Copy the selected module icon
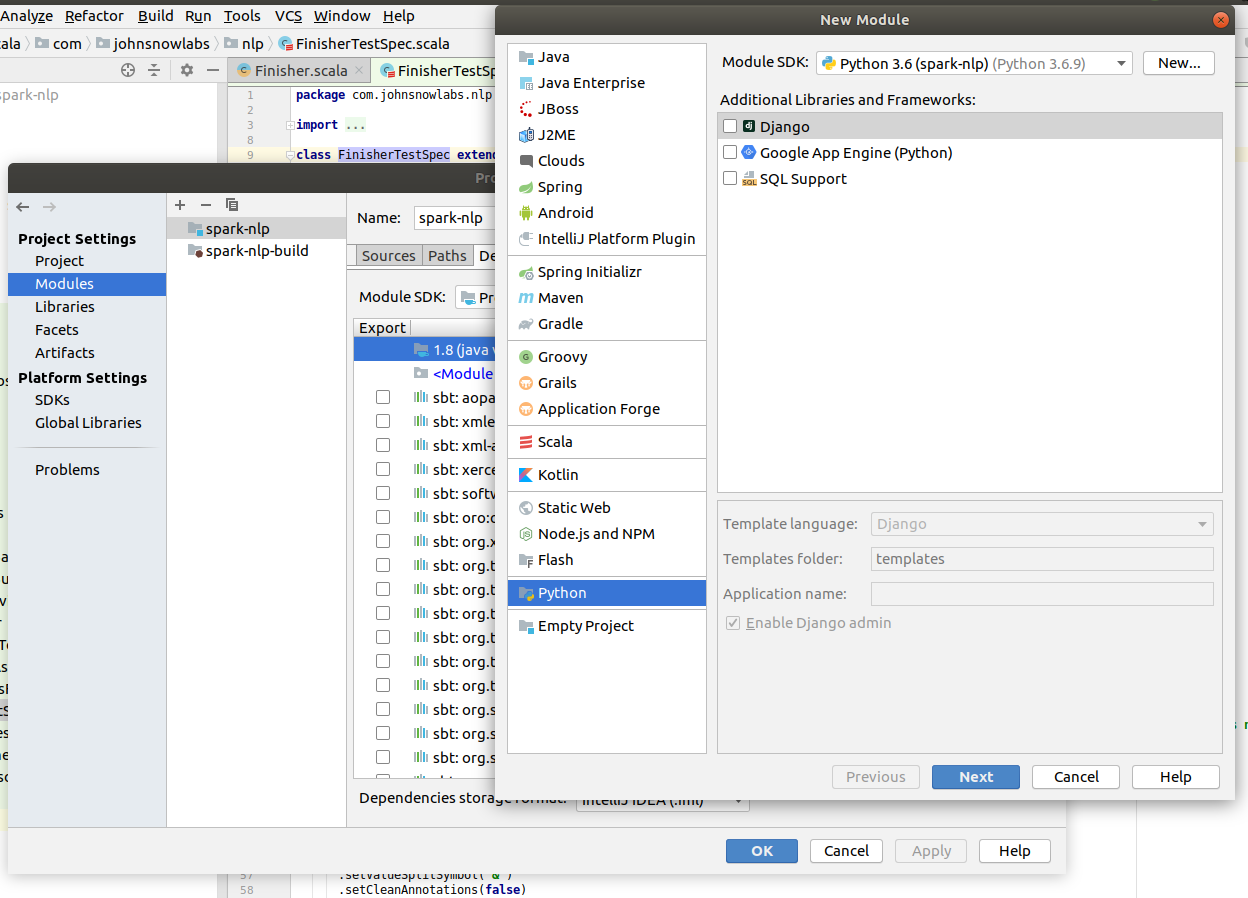Viewport: 1248px width, 898px height. 232,204
